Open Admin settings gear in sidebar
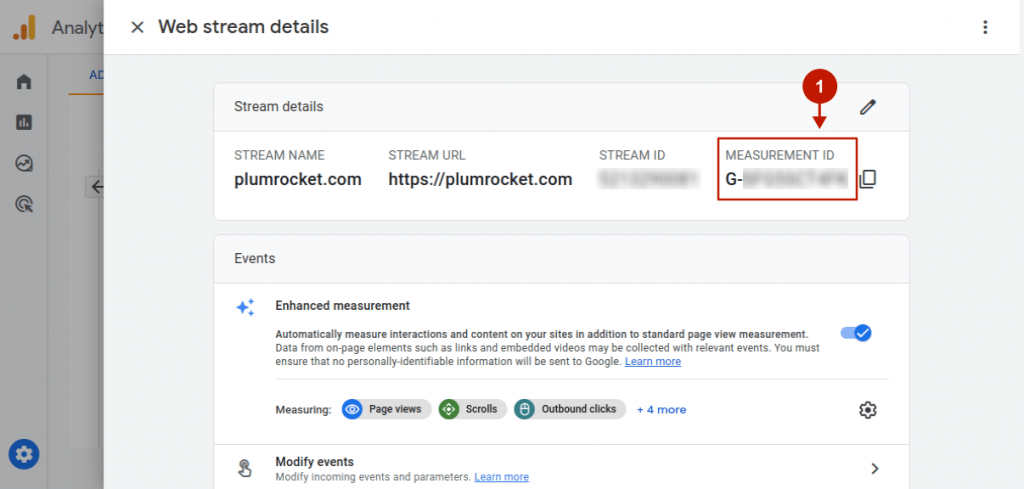This screenshot has width=1024, height=489. click(x=24, y=454)
